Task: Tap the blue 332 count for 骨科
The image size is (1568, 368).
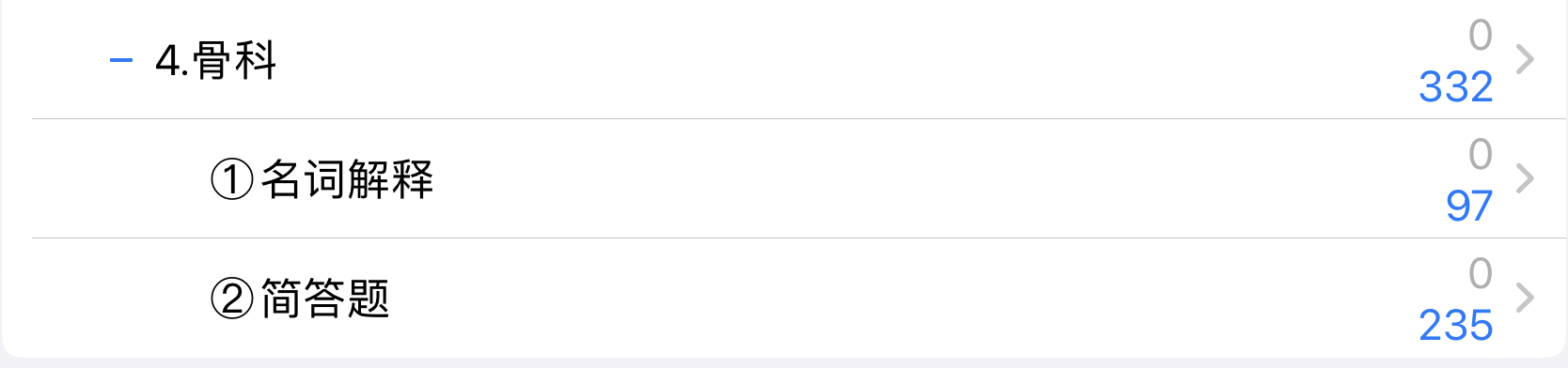Action: click(1456, 87)
